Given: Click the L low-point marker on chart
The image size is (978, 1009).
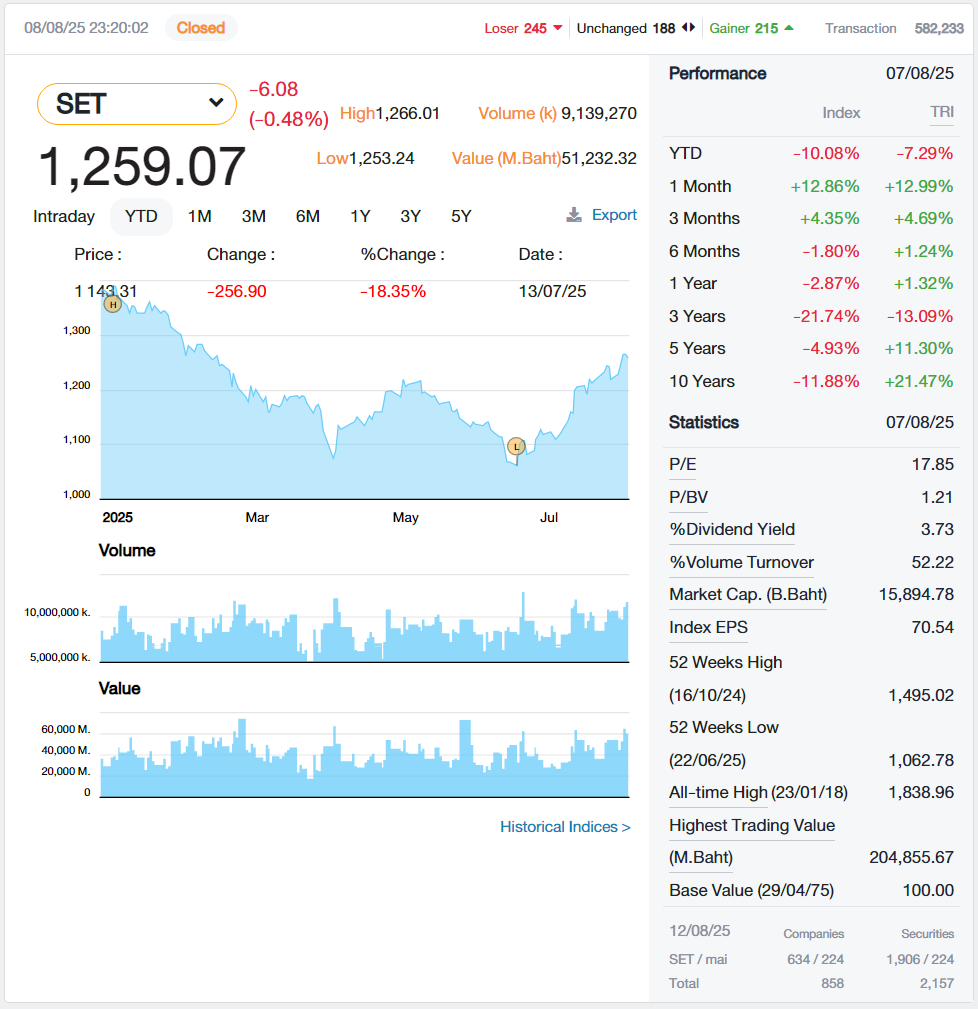Looking at the screenshot, I should tap(516, 446).
